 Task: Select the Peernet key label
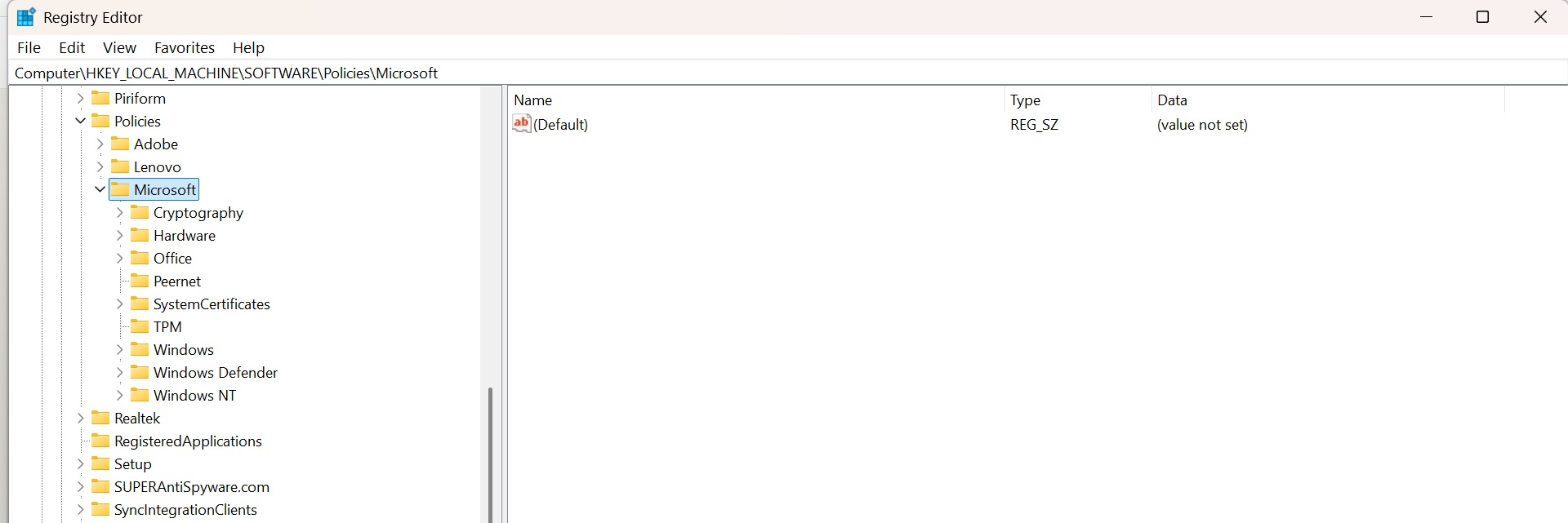(177, 281)
